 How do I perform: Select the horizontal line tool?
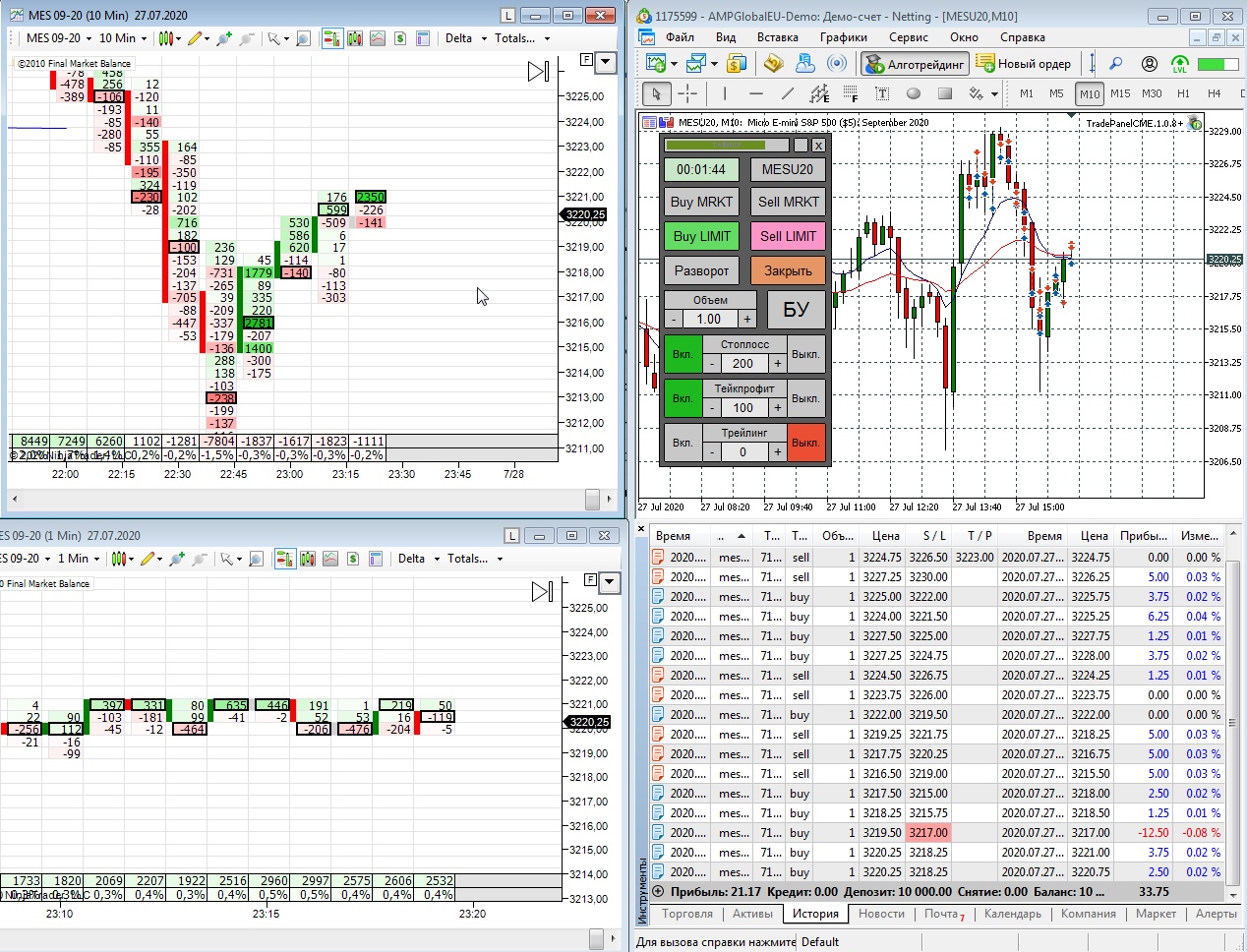(755, 93)
